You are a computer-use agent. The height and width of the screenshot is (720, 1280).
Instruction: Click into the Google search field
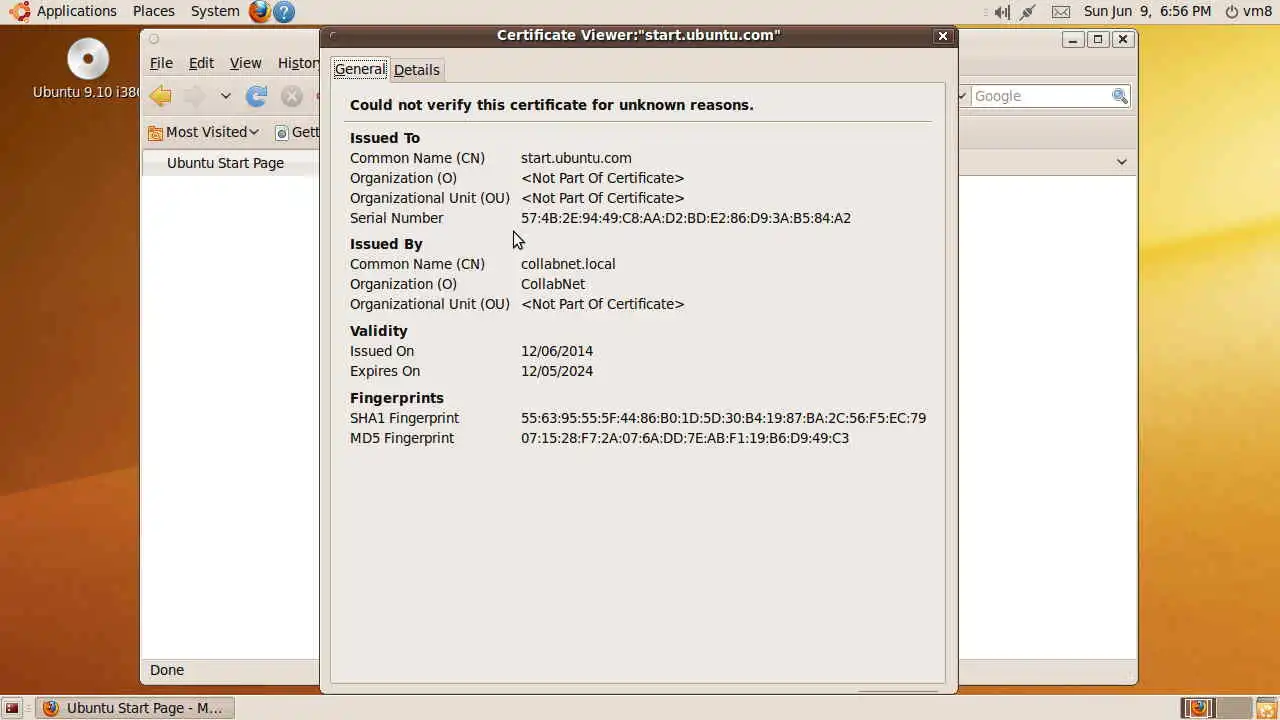click(x=1040, y=96)
